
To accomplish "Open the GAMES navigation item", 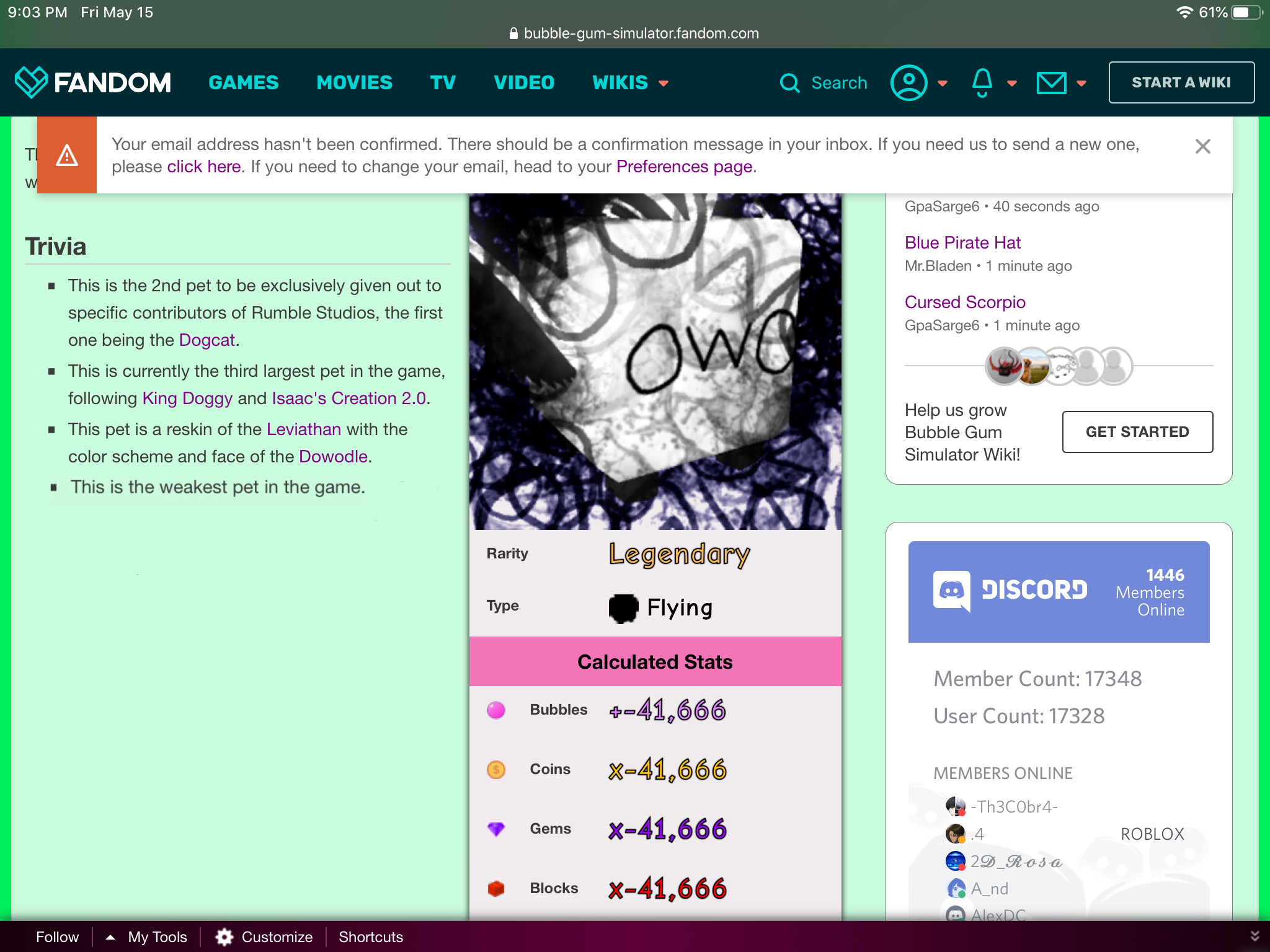I will click(244, 83).
